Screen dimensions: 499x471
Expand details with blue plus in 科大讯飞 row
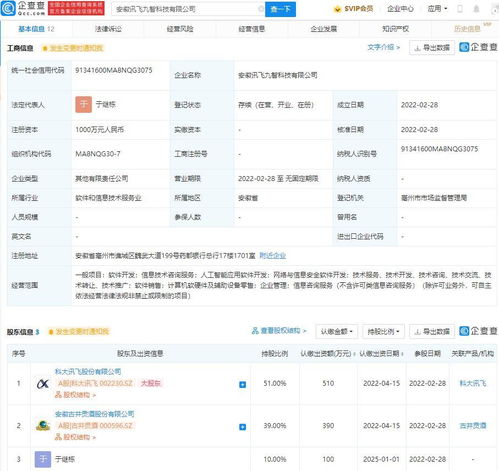243,384
